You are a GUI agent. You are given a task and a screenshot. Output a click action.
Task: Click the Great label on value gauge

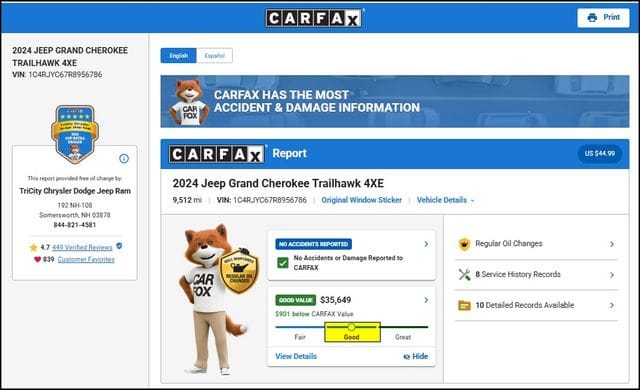tap(403, 337)
